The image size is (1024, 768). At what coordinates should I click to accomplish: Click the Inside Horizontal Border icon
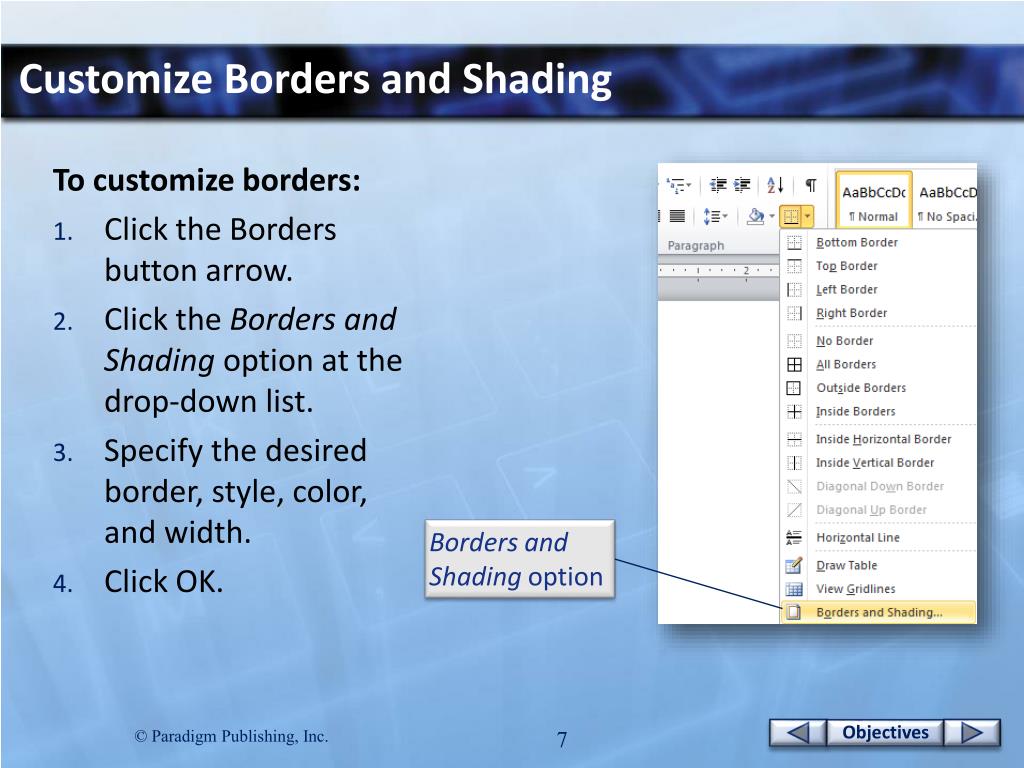(x=794, y=439)
